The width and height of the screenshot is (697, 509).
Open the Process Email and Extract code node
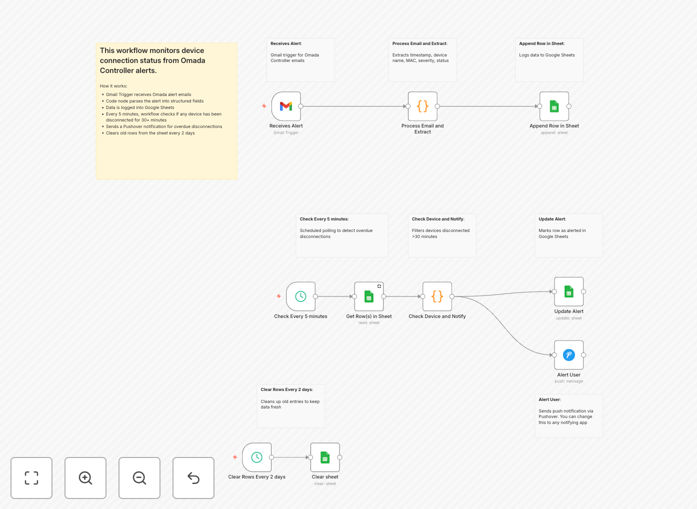click(423, 106)
